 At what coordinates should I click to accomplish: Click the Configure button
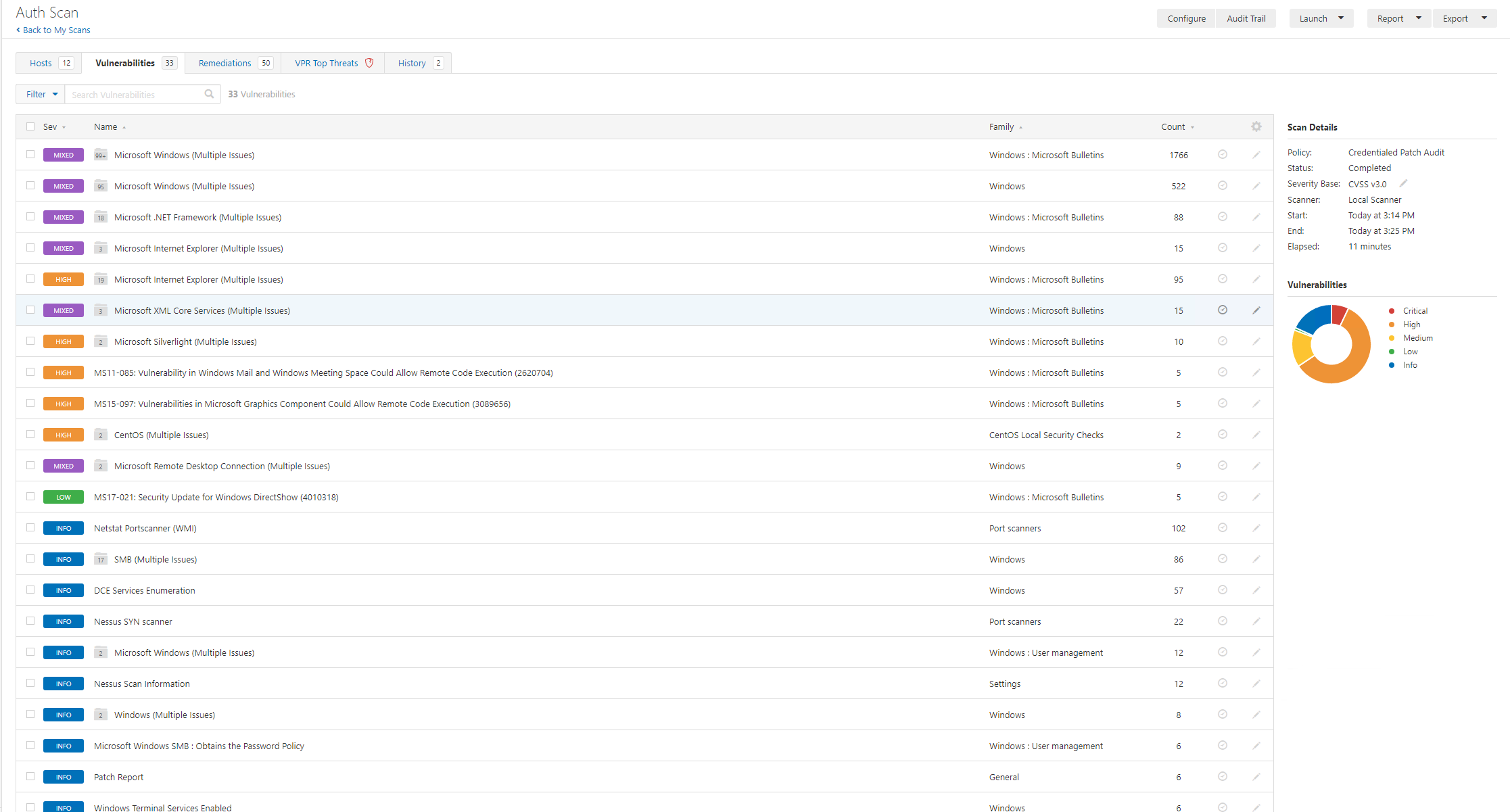[x=1186, y=18]
